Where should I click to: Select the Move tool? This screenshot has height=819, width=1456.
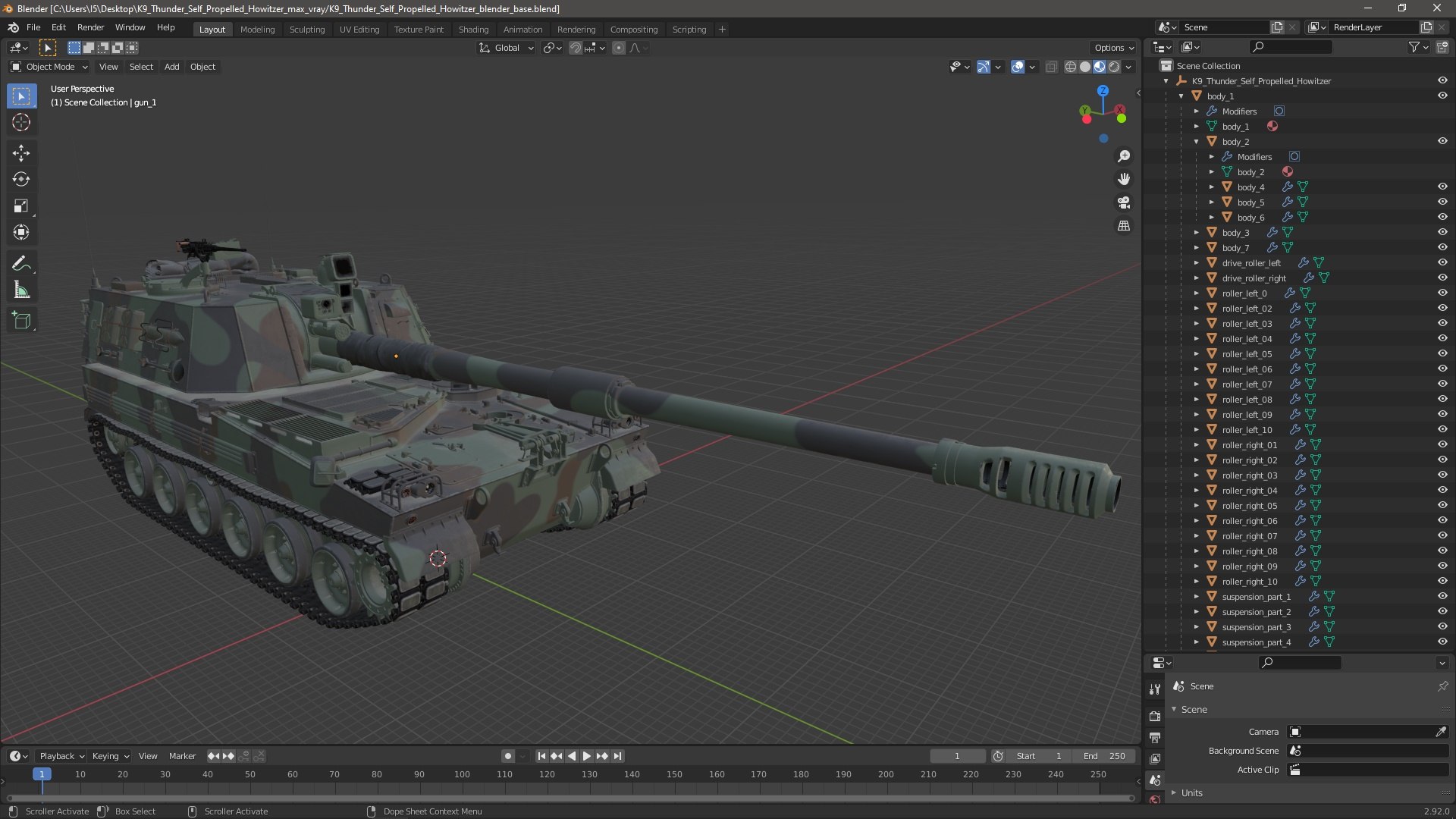21,153
